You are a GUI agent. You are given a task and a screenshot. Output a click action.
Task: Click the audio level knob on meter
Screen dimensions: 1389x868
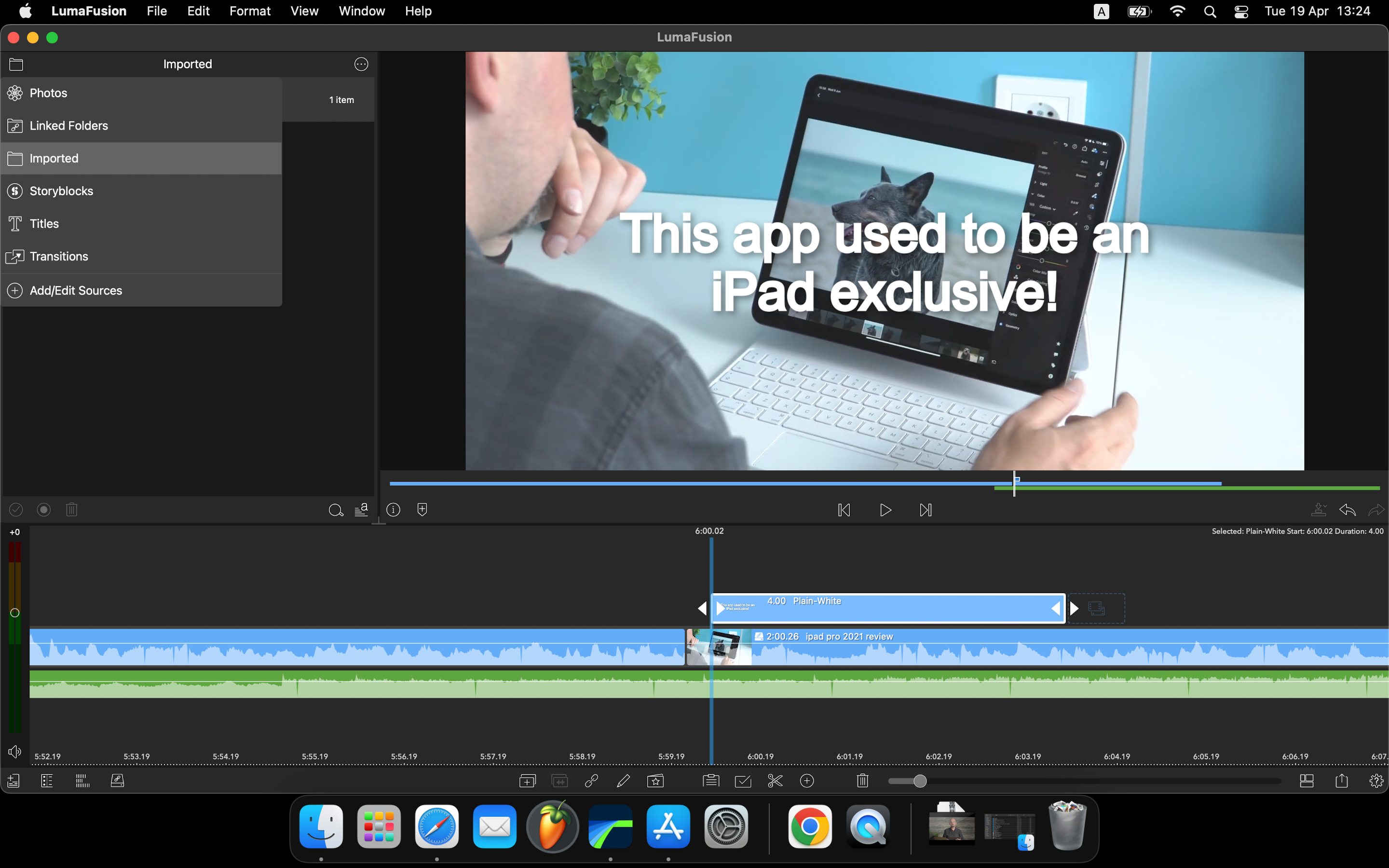click(x=15, y=613)
